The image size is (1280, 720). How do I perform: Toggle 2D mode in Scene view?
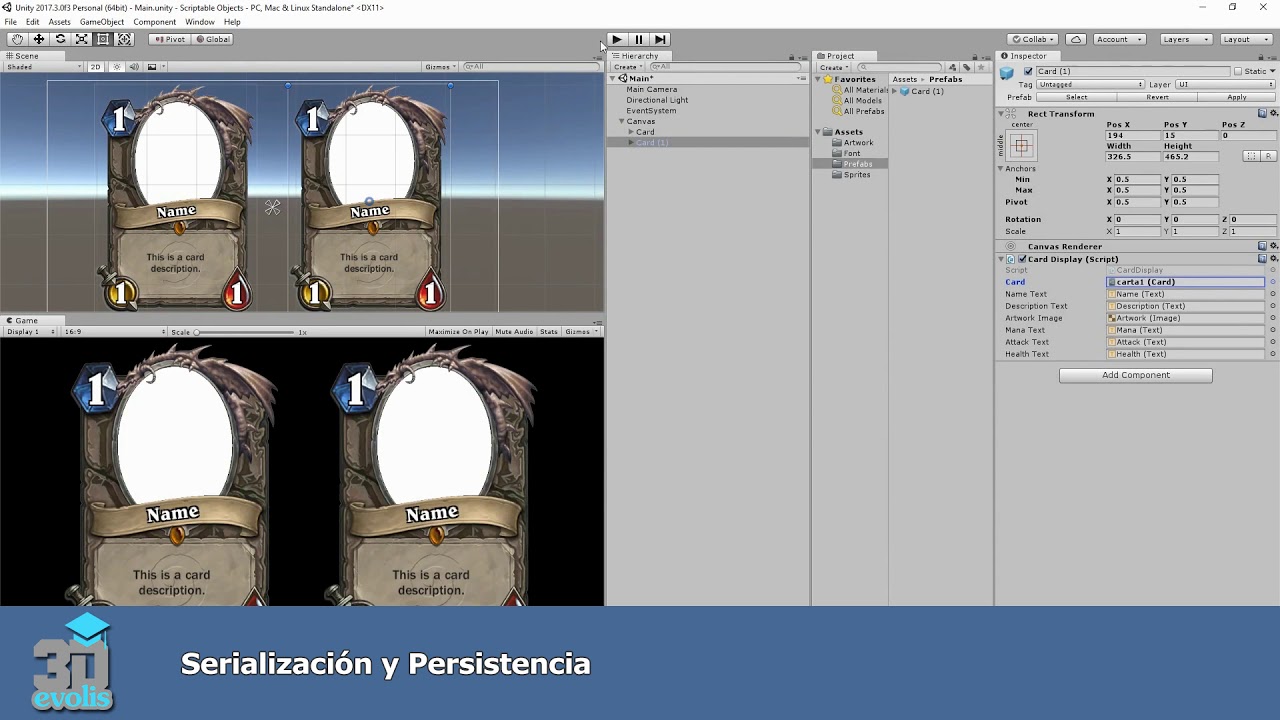pos(96,67)
